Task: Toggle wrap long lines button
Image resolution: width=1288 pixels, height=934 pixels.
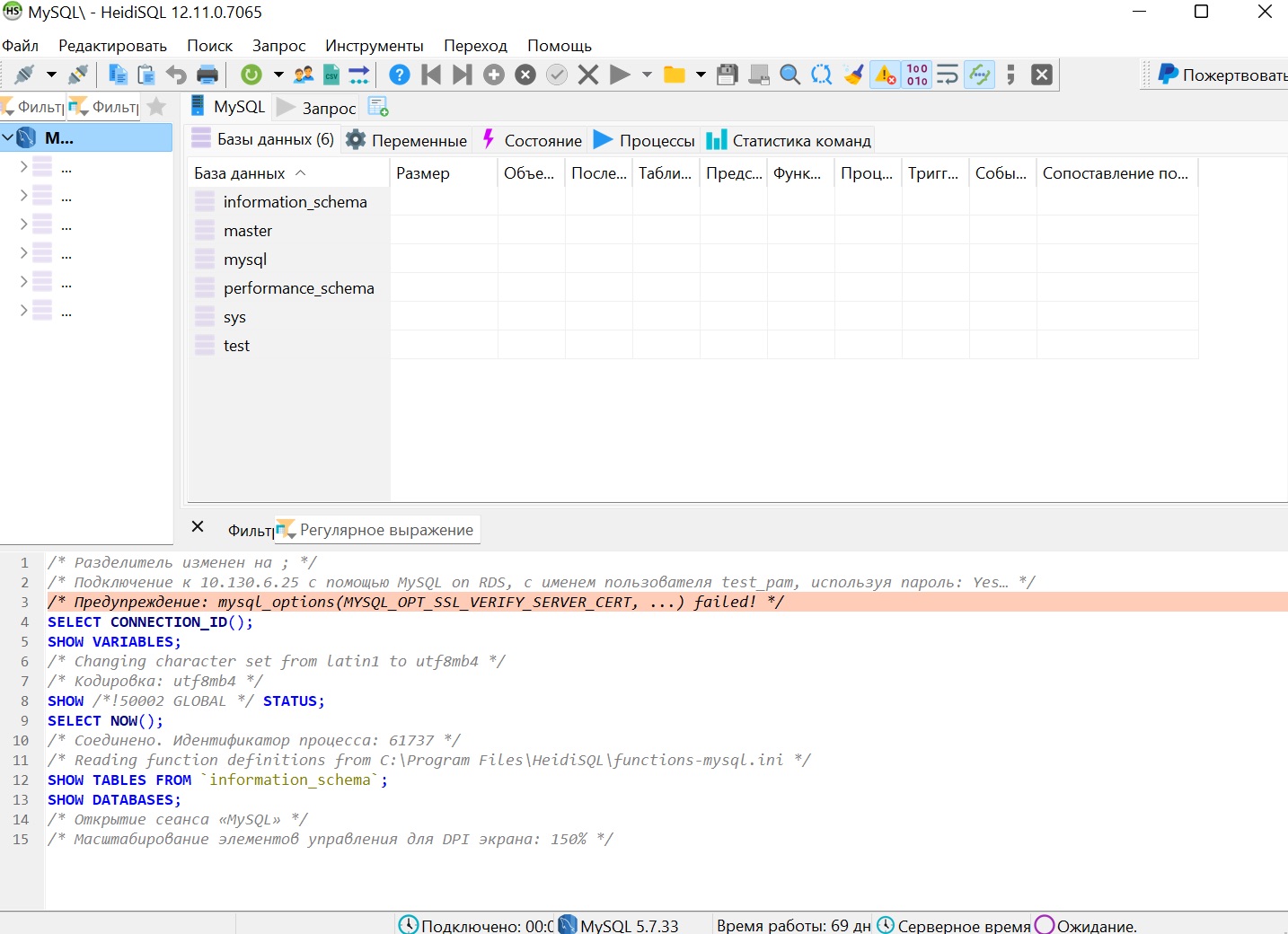Action: coord(948,75)
